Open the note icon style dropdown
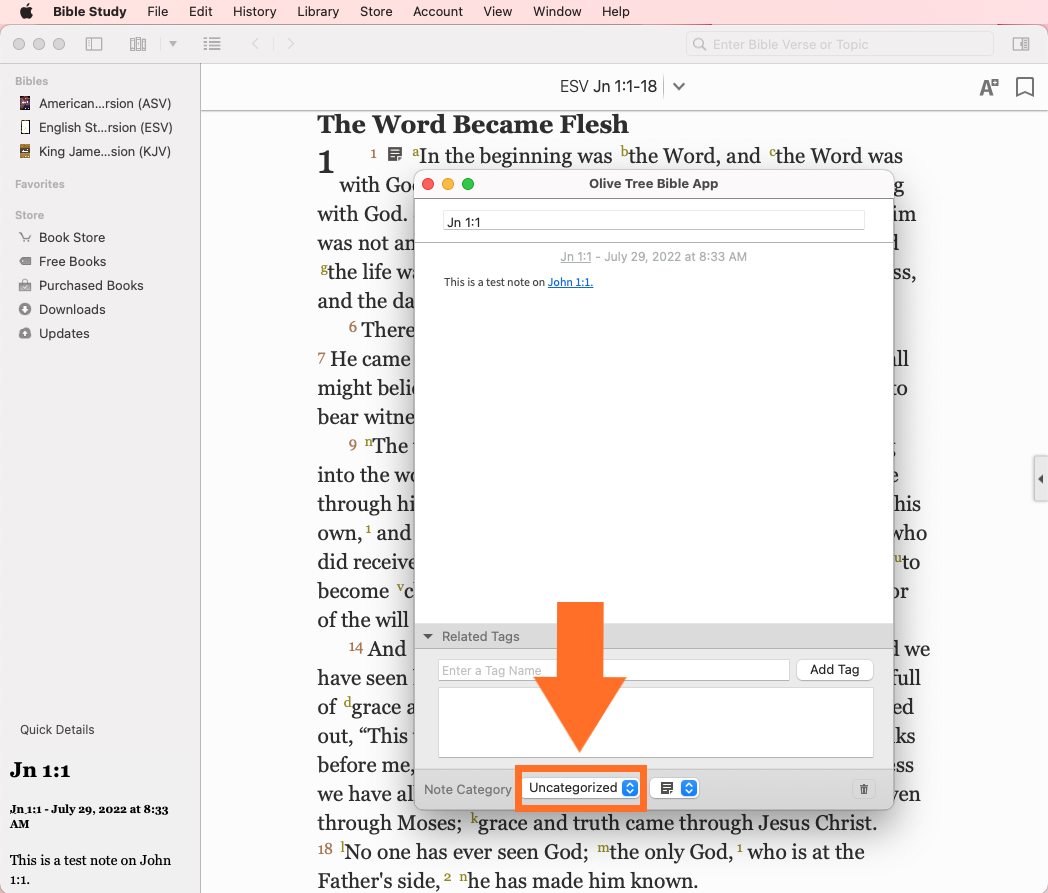 pyautogui.click(x=675, y=788)
